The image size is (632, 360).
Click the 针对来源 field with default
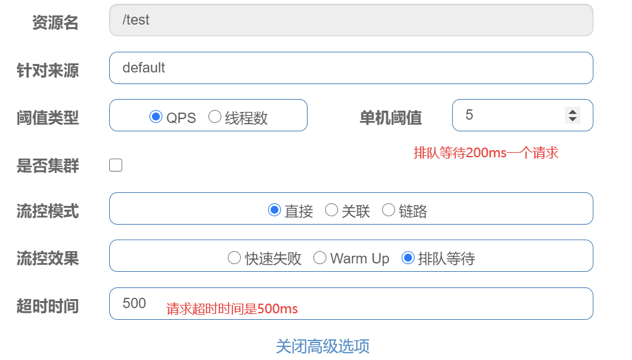point(351,68)
